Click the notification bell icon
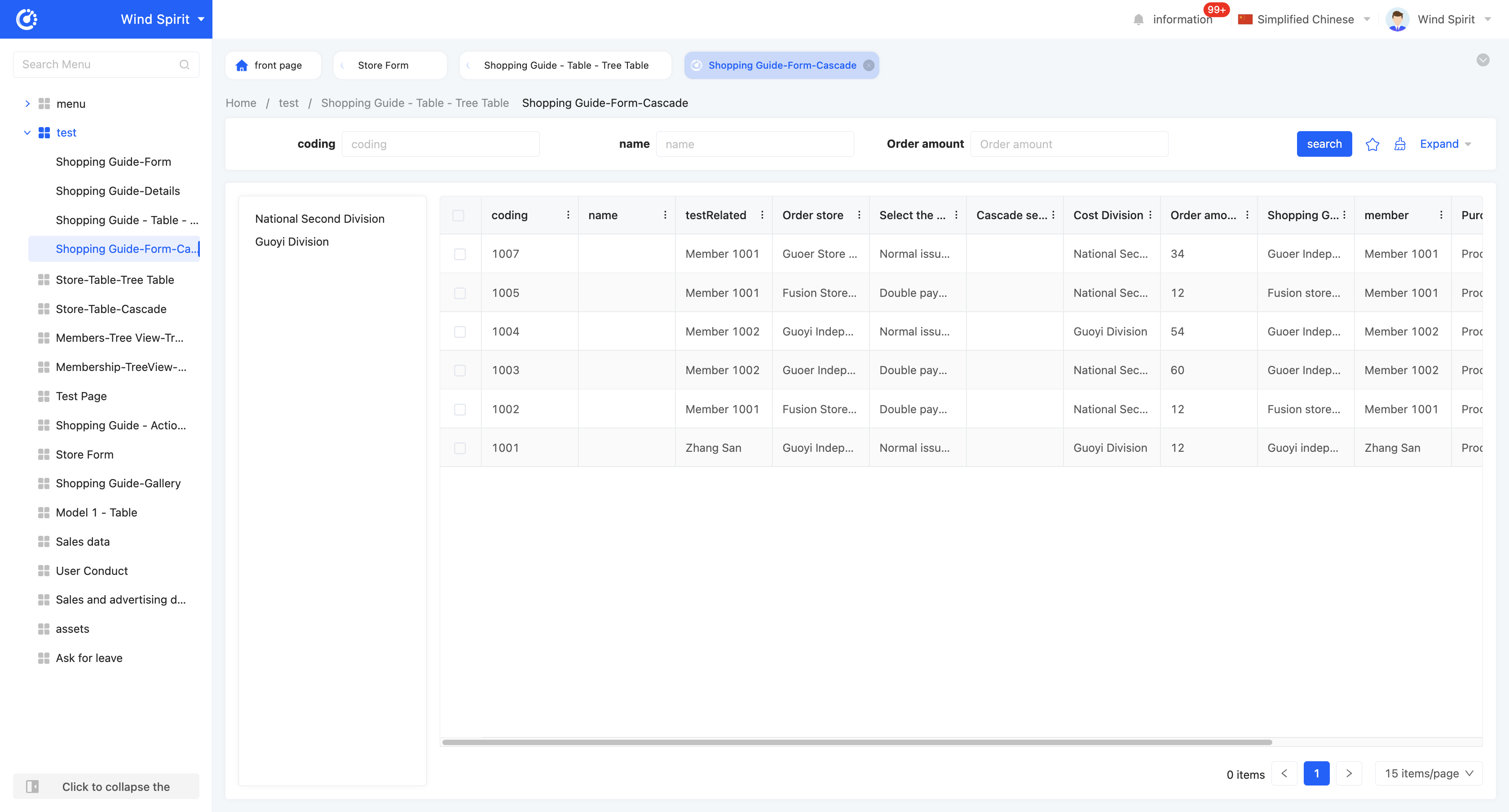 1138,19
